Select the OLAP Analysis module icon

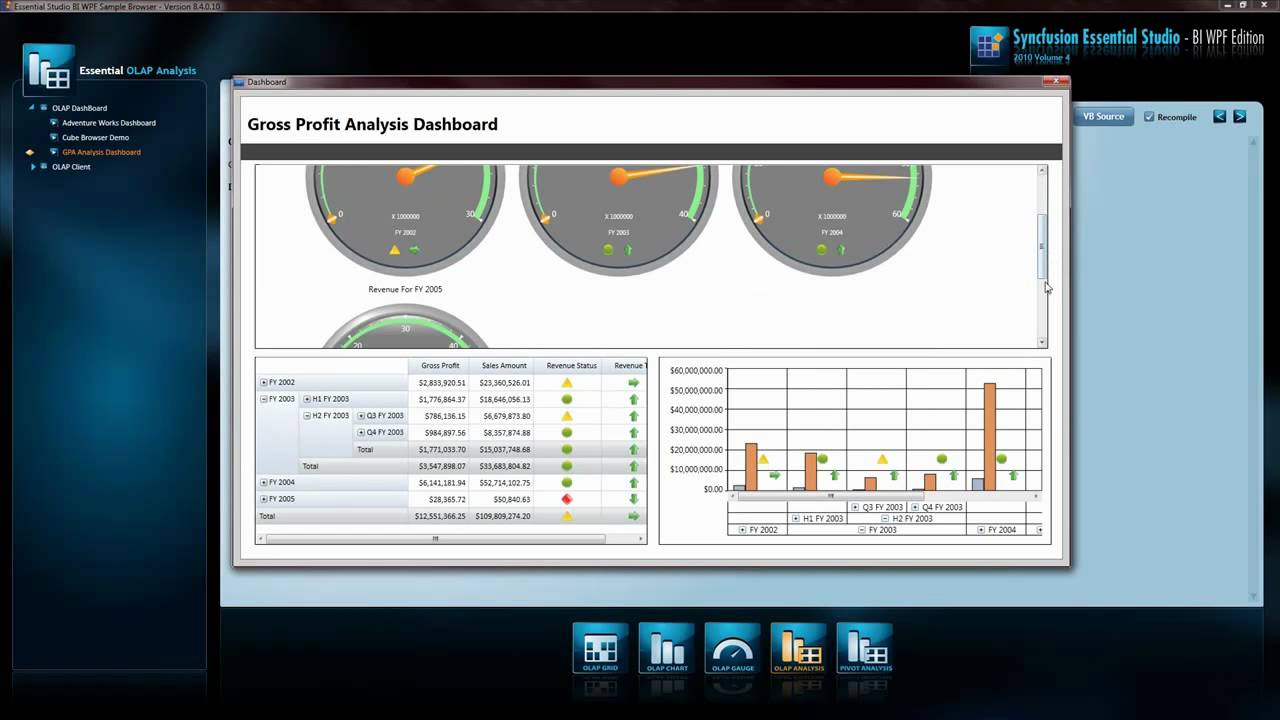798,648
